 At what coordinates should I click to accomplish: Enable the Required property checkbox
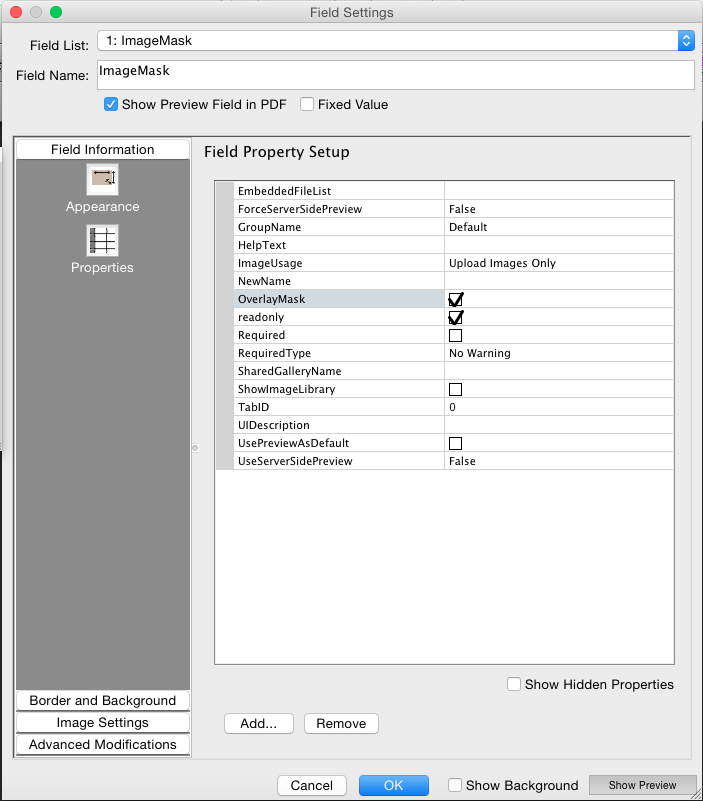coord(456,335)
